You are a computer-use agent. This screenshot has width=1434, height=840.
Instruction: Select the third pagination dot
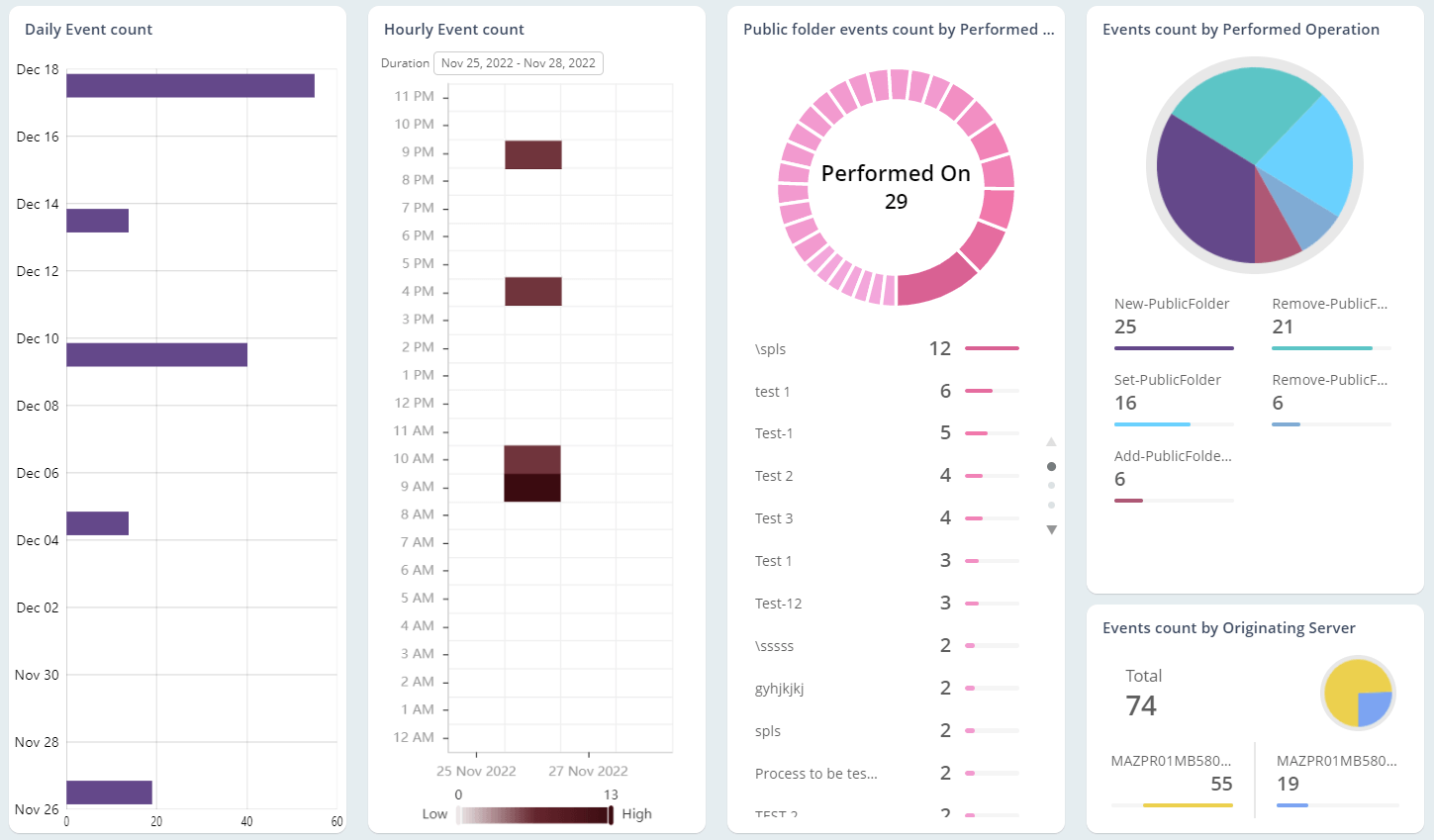1052,503
